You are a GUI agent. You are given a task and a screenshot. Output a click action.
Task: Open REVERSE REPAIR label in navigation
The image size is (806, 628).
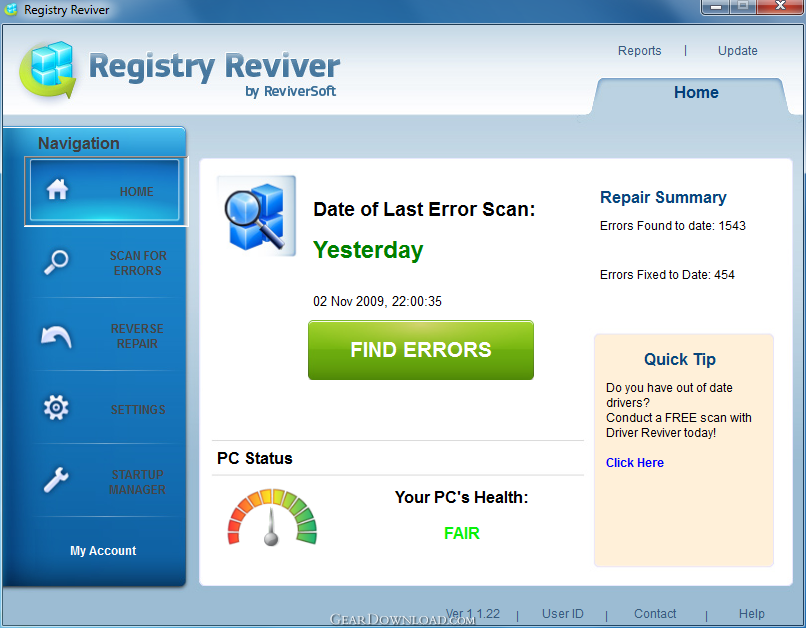tap(137, 336)
